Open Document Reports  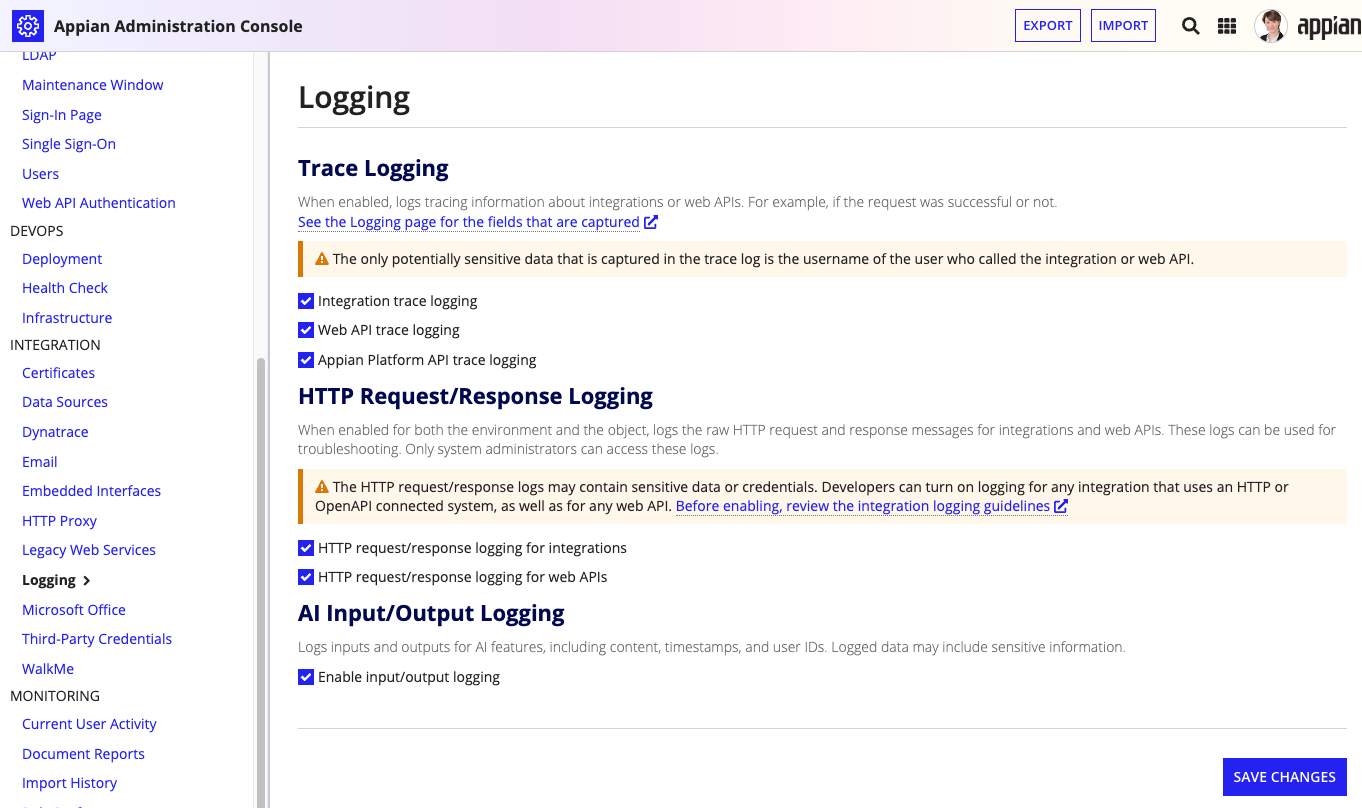click(x=84, y=754)
